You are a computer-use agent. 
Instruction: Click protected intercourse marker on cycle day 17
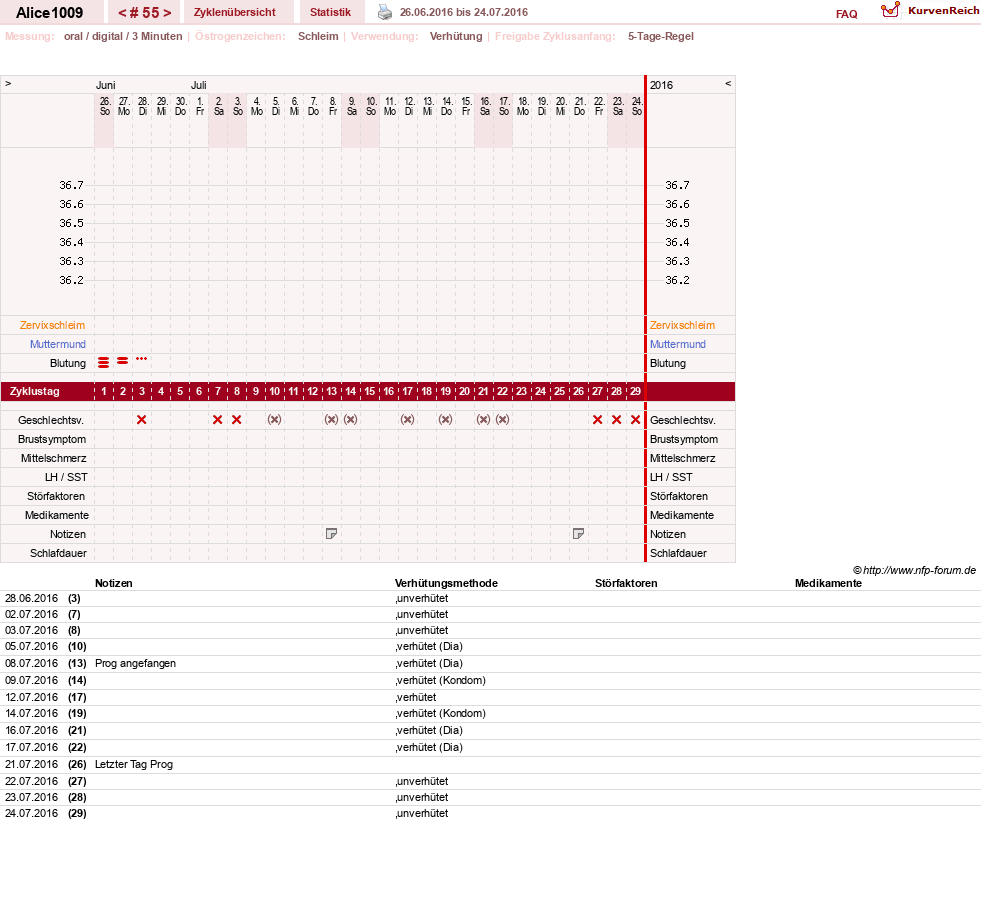tap(407, 420)
